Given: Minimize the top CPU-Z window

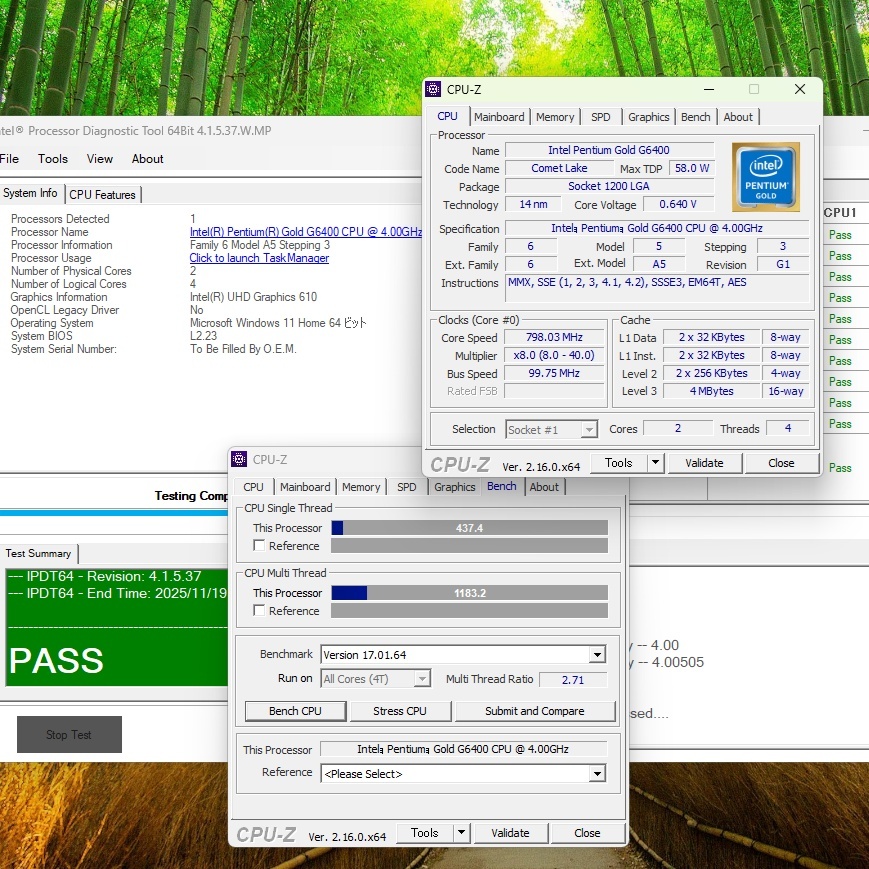Looking at the screenshot, I should click(708, 89).
